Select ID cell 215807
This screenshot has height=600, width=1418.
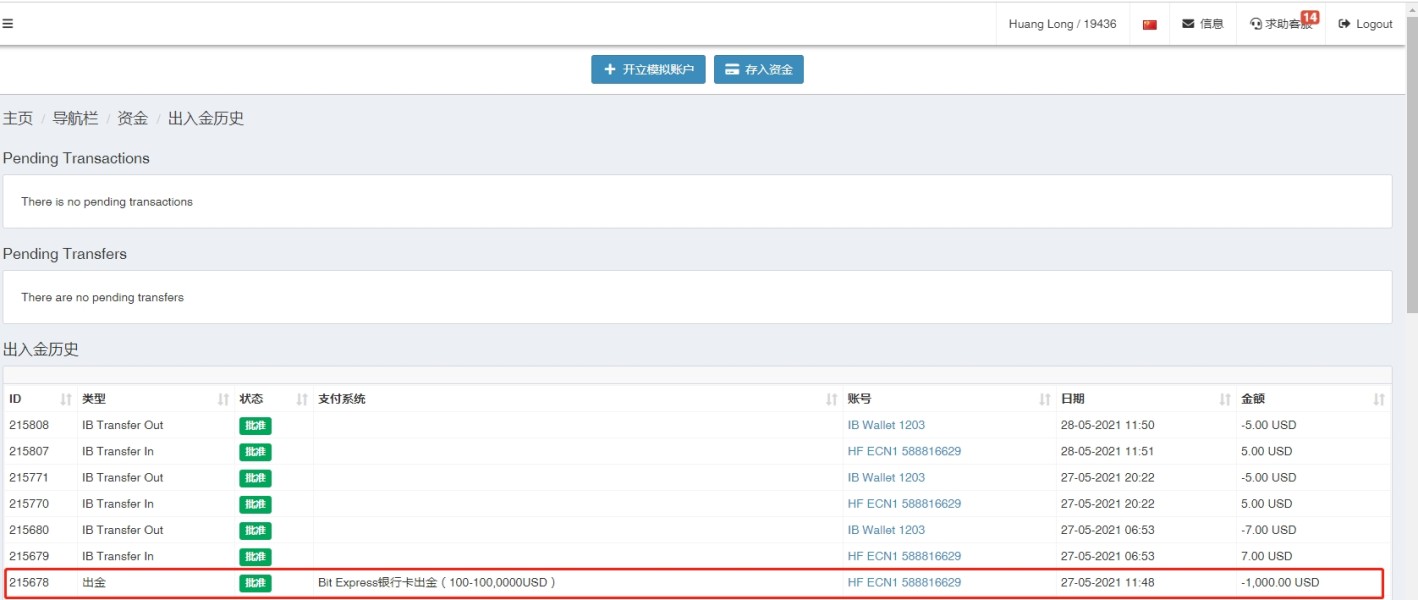[x=29, y=451]
